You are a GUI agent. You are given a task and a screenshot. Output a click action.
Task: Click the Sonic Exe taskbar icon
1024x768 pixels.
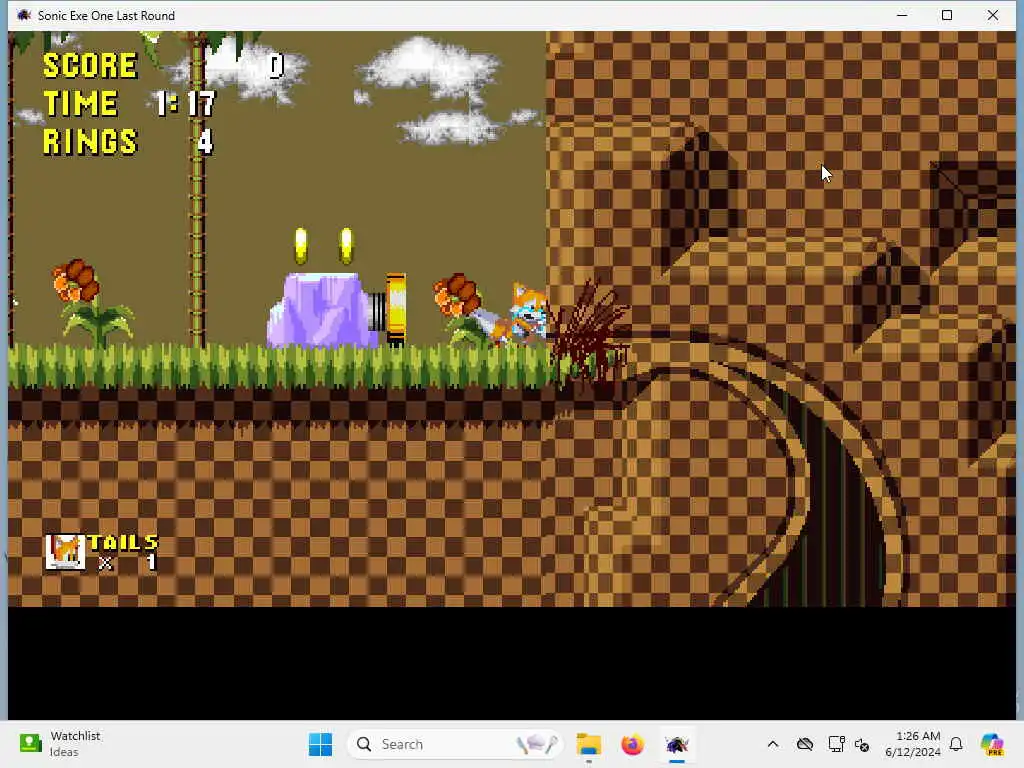(x=677, y=744)
